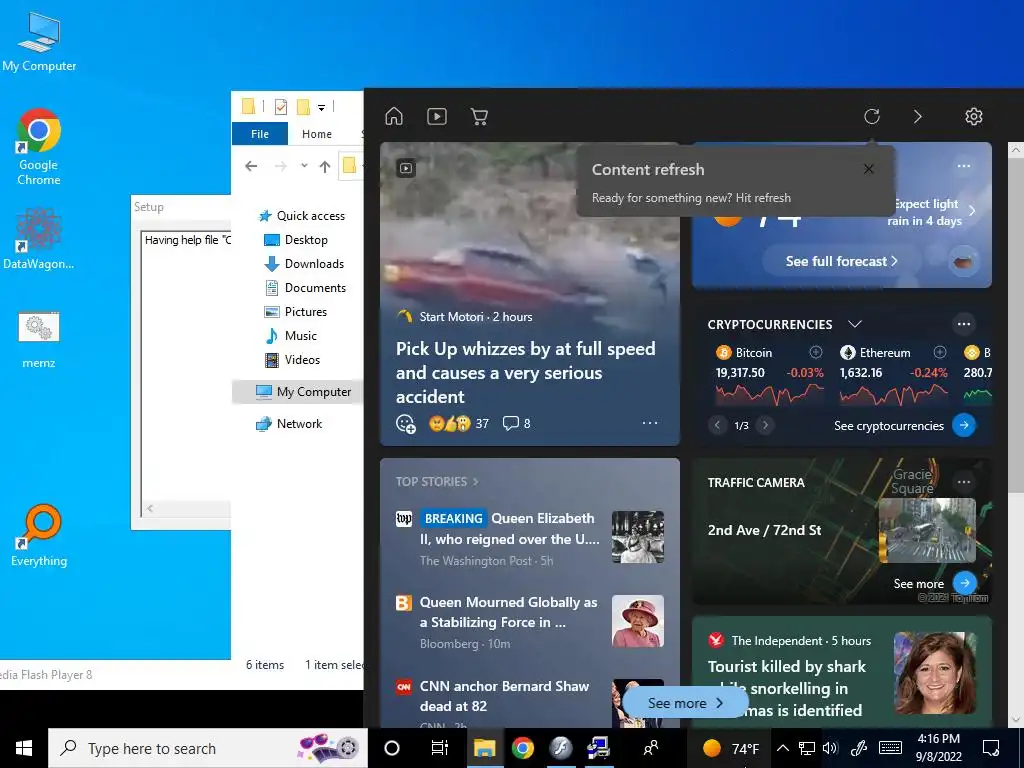Add Ethereum to watchlist
Screen dimensions: 1024x768
point(940,353)
